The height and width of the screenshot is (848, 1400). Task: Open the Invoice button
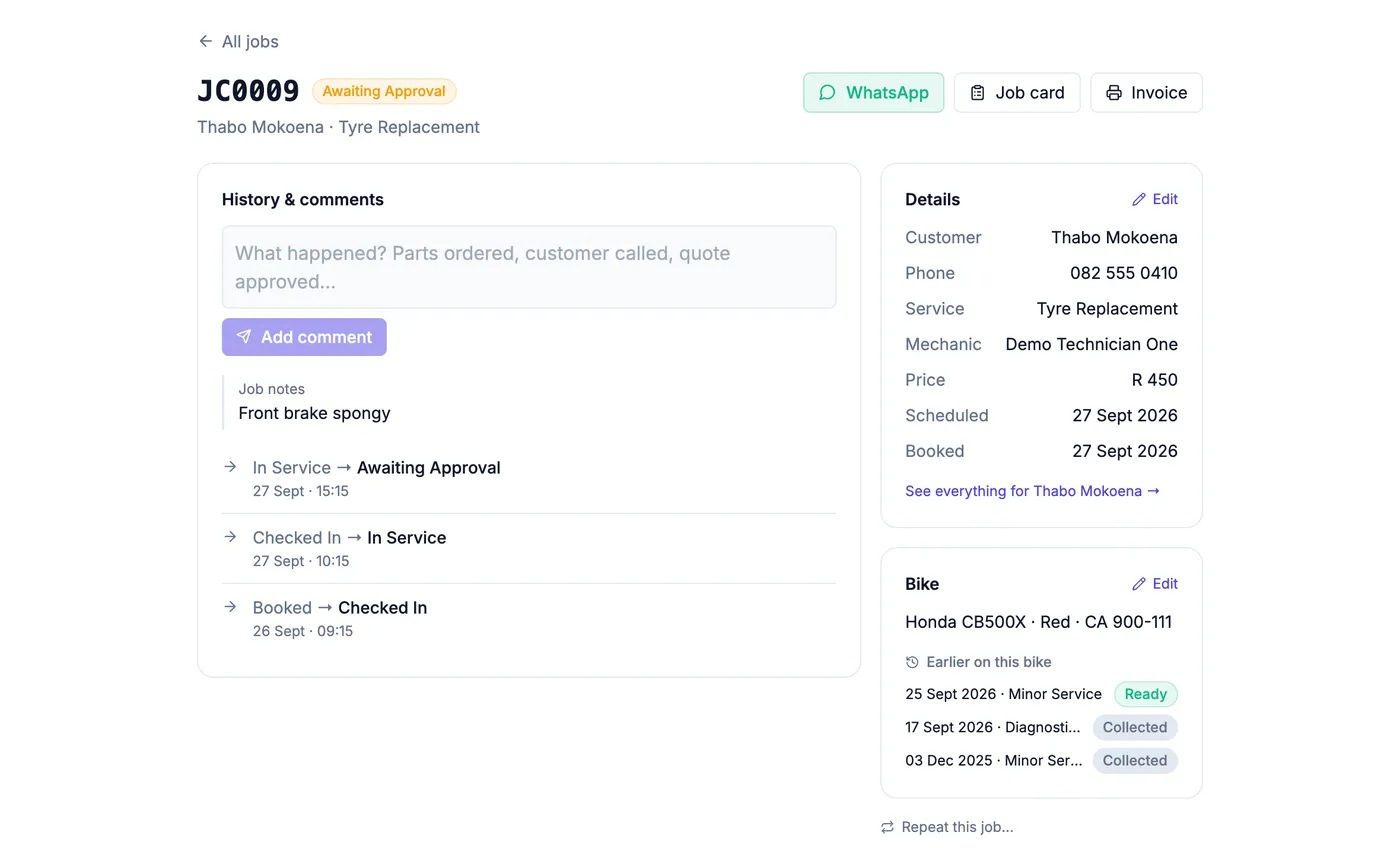(1146, 92)
